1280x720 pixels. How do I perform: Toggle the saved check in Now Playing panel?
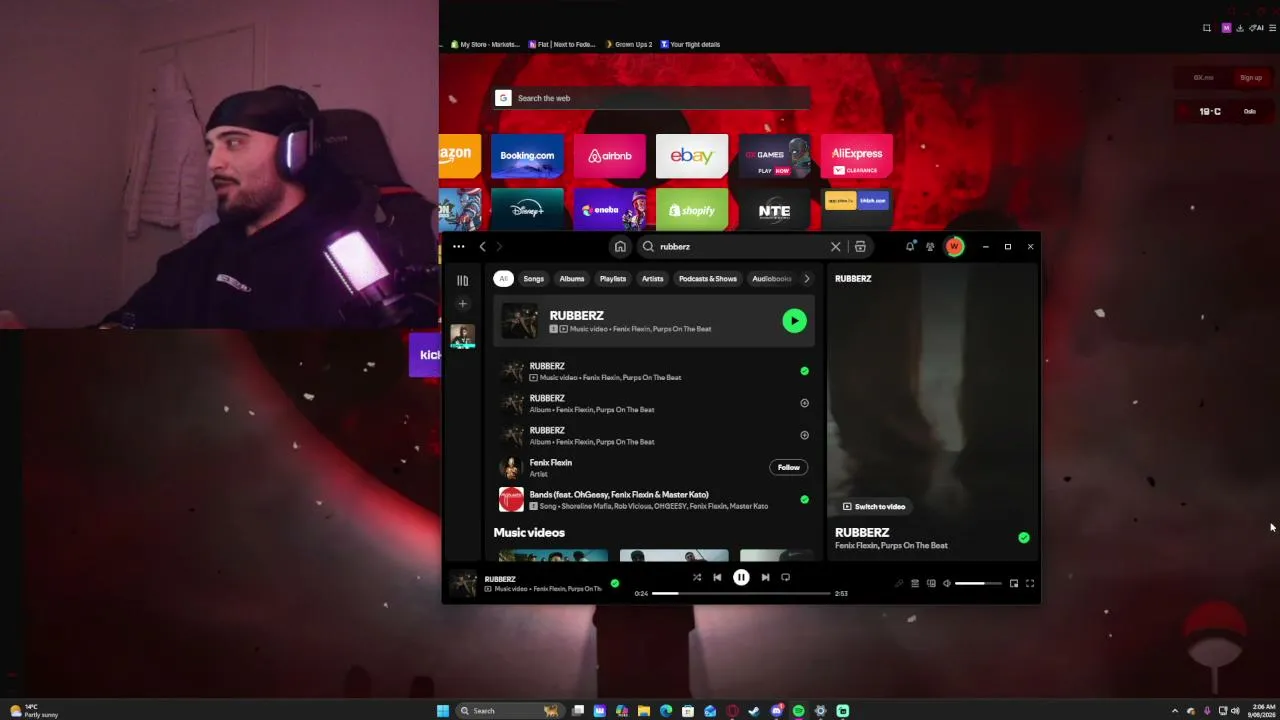(1023, 538)
